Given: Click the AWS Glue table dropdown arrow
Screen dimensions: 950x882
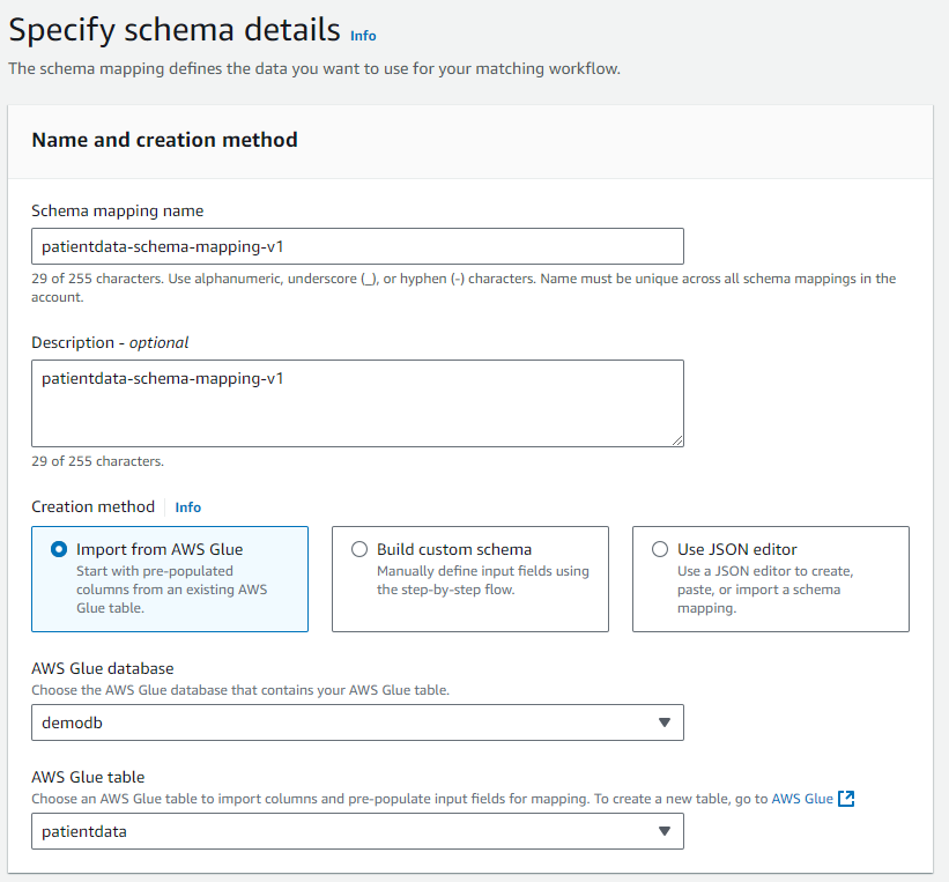Looking at the screenshot, I should coord(664,831).
